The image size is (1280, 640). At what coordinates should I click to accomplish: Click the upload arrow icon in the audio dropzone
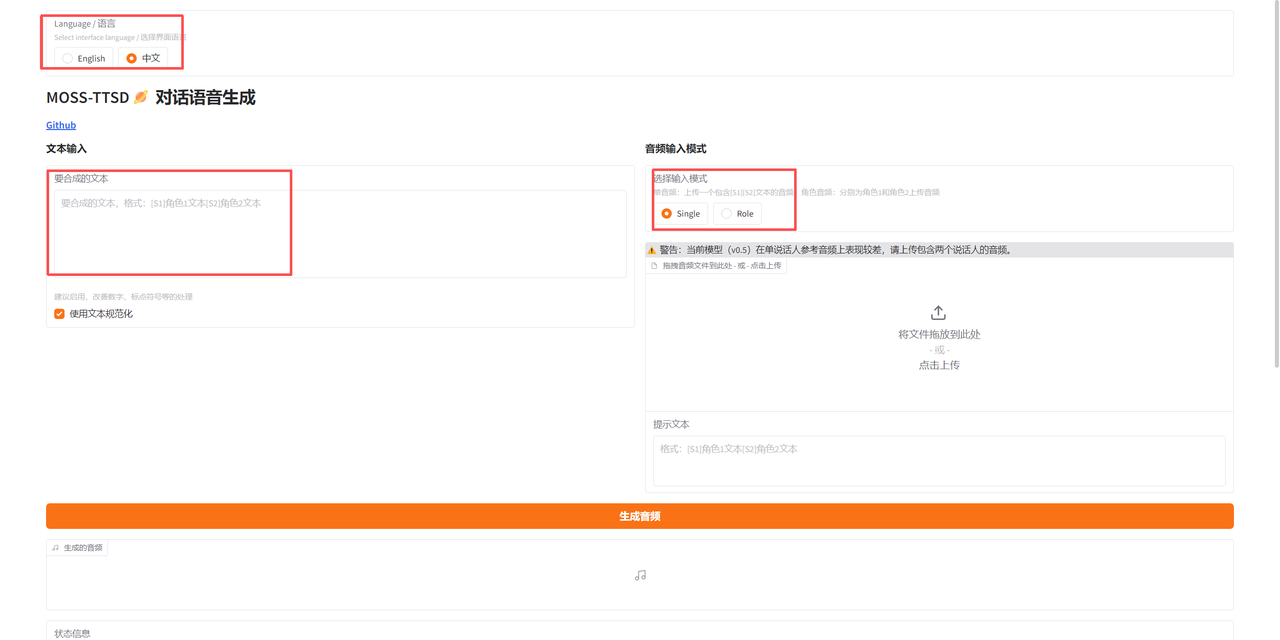click(938, 313)
